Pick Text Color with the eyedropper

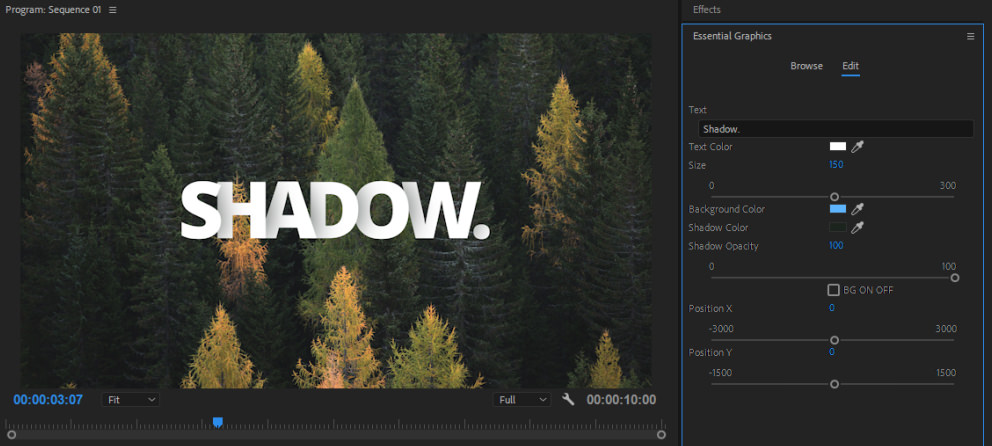click(857, 147)
